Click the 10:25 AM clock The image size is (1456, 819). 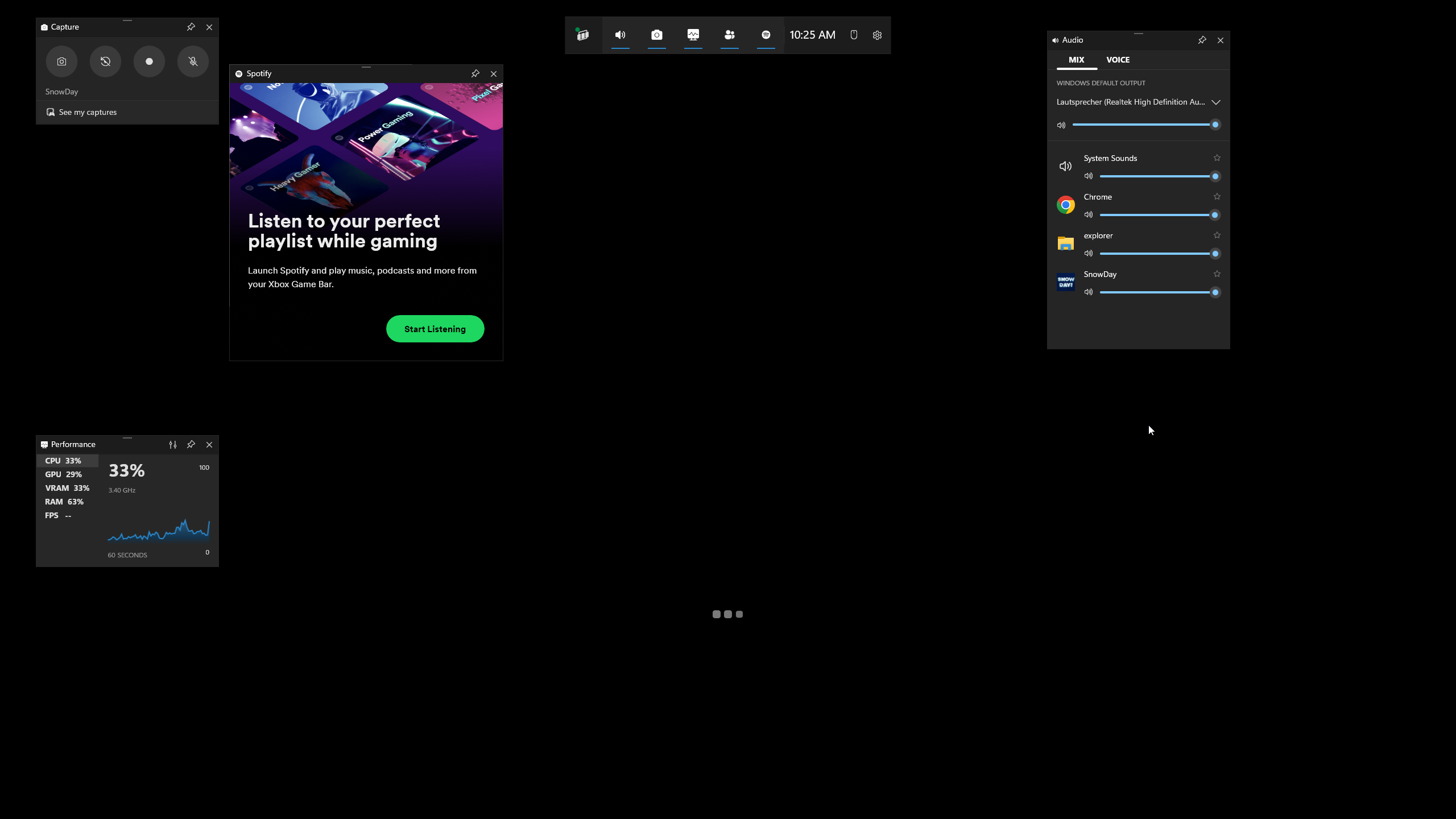pos(812,35)
